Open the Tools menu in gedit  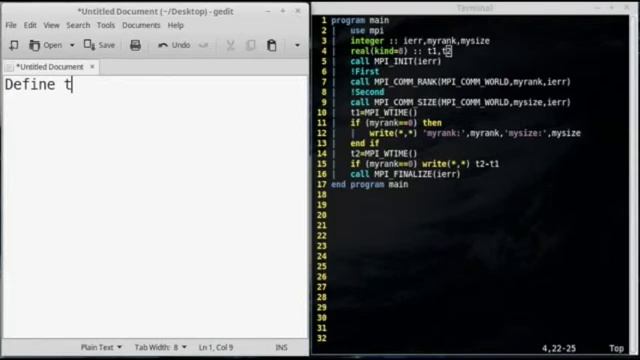pyautogui.click(x=106, y=25)
